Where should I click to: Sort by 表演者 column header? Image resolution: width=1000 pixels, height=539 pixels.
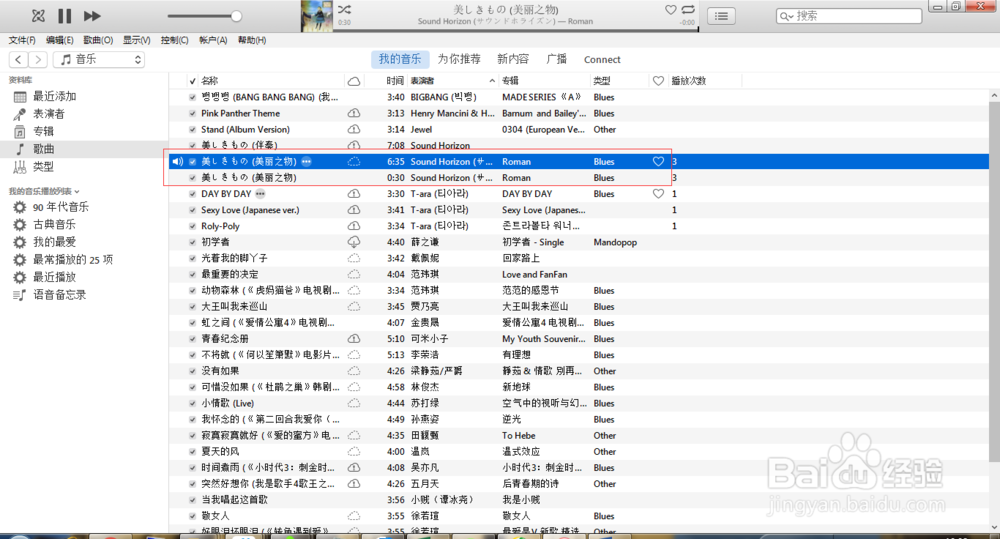pyautogui.click(x=422, y=81)
